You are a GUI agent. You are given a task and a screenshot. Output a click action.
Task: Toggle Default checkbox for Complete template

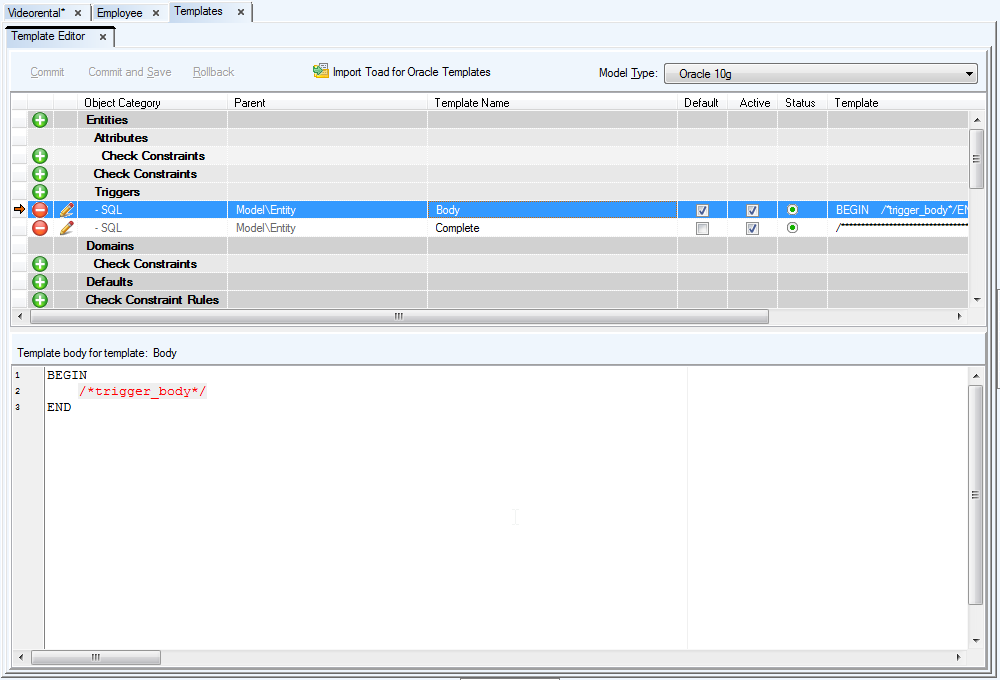coord(702,228)
